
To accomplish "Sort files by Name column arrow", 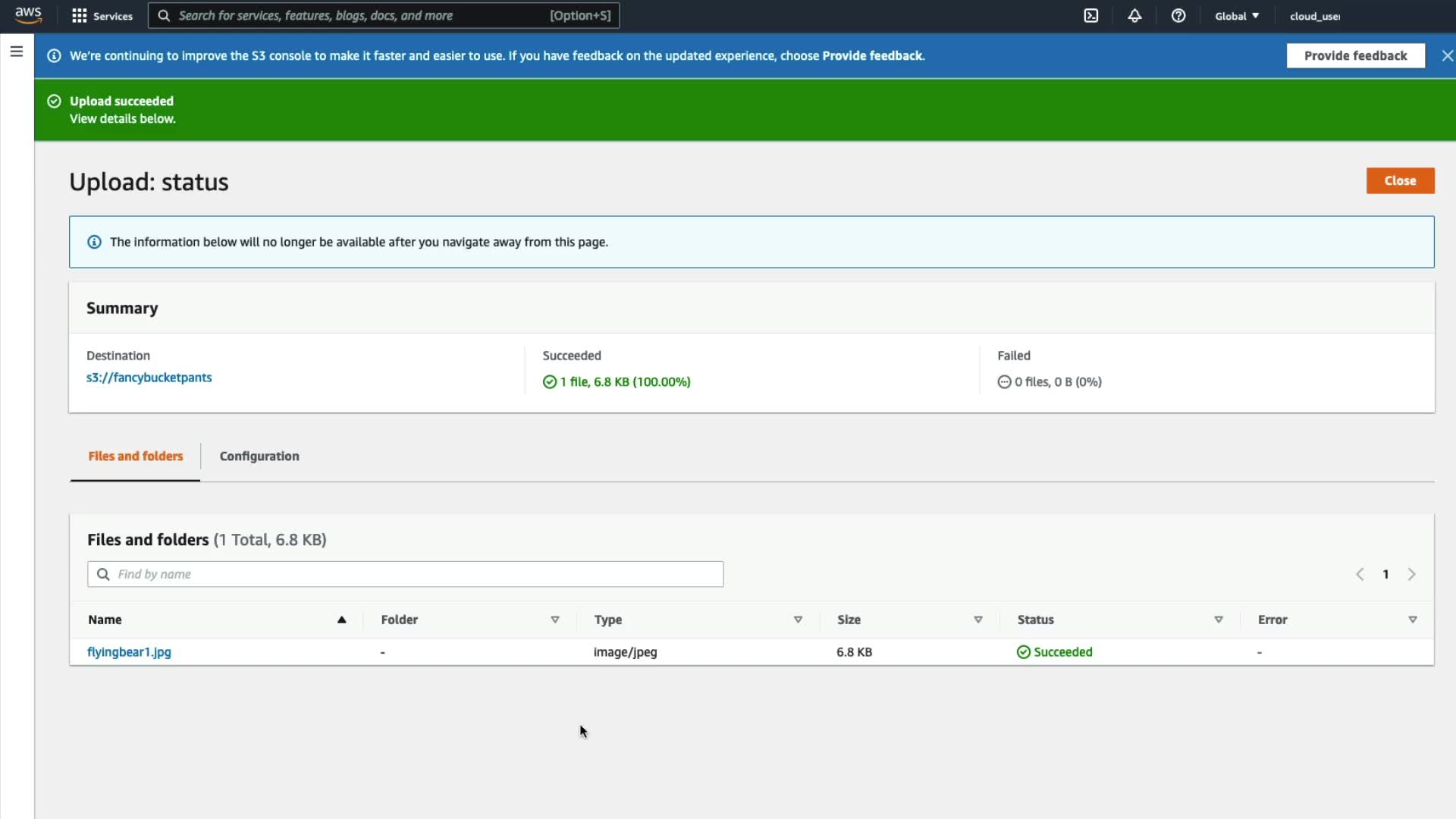I will tap(341, 620).
